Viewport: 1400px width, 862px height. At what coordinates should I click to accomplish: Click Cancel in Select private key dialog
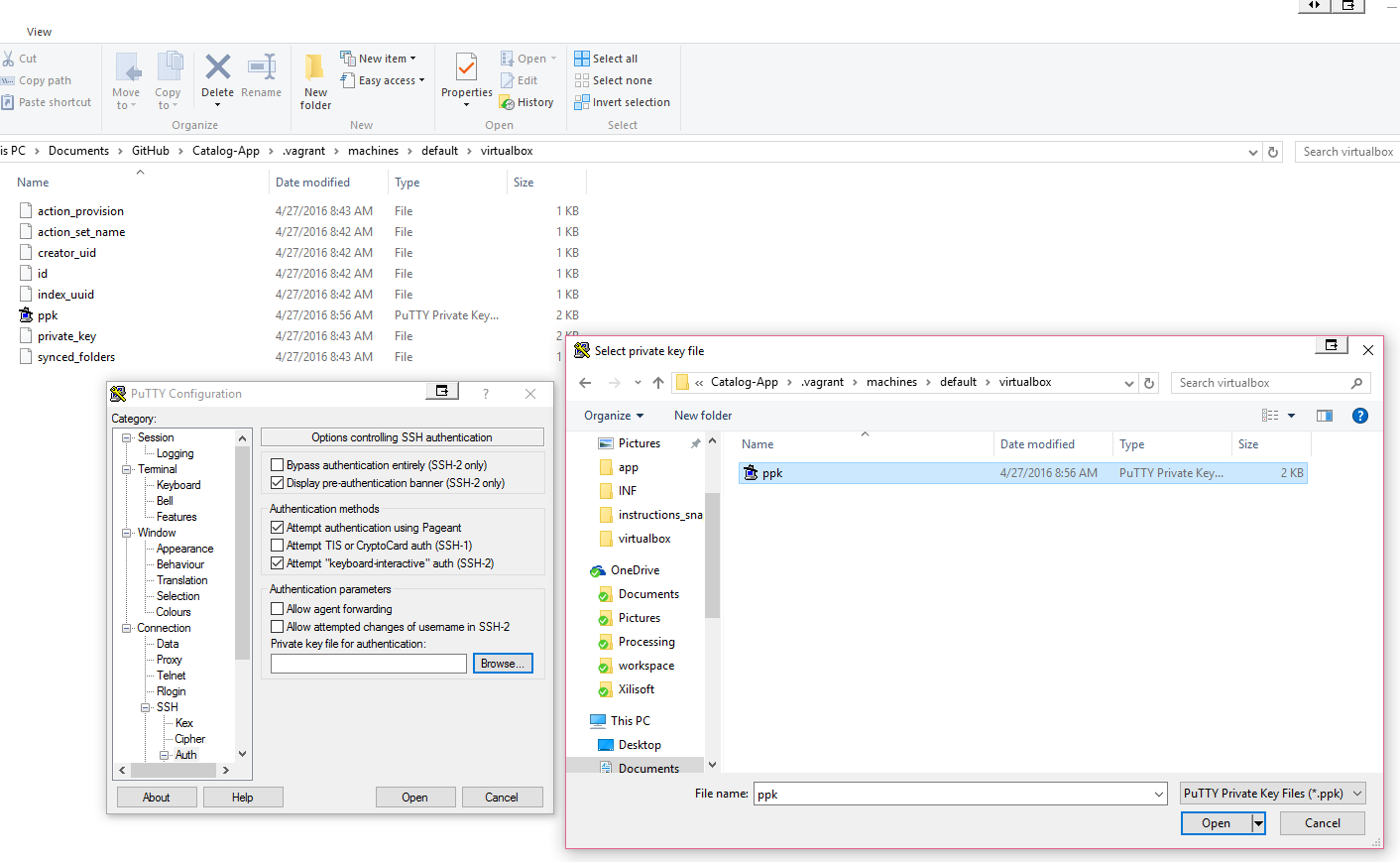[1323, 823]
